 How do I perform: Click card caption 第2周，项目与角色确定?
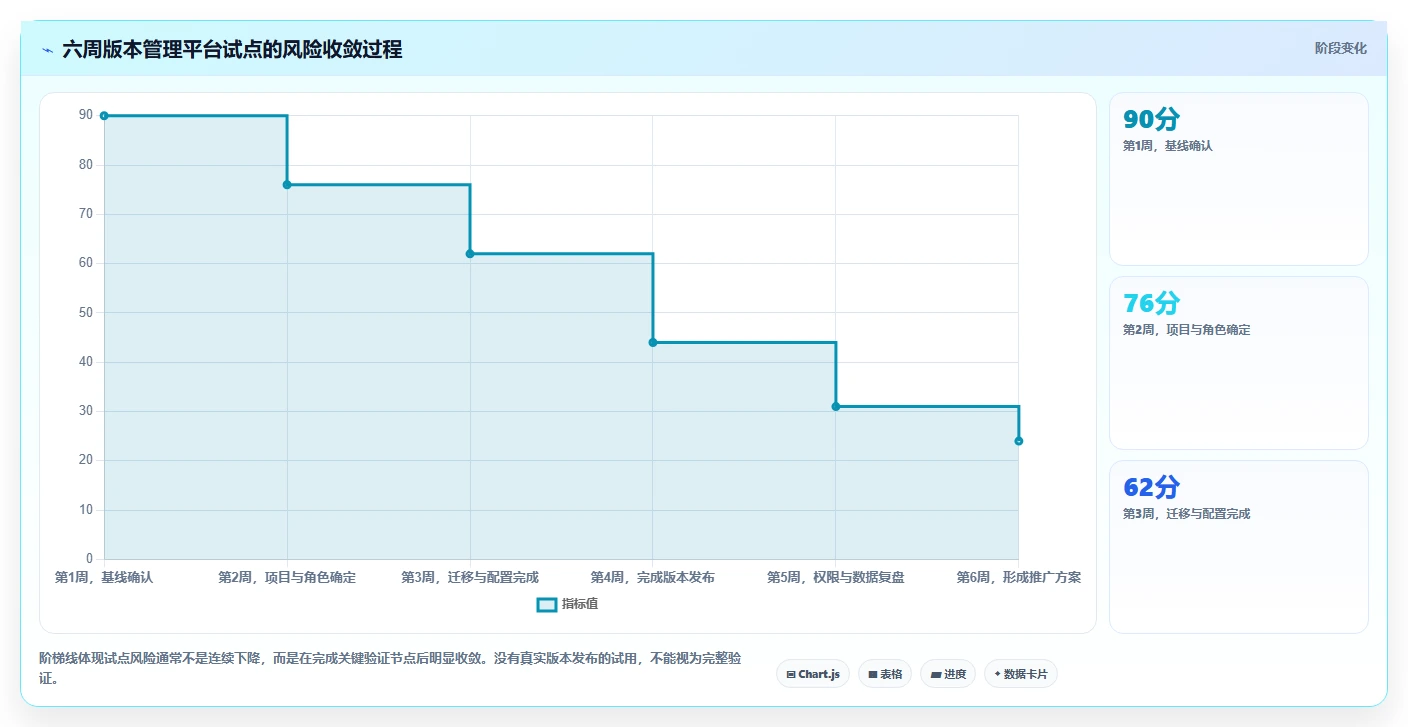1187,330
